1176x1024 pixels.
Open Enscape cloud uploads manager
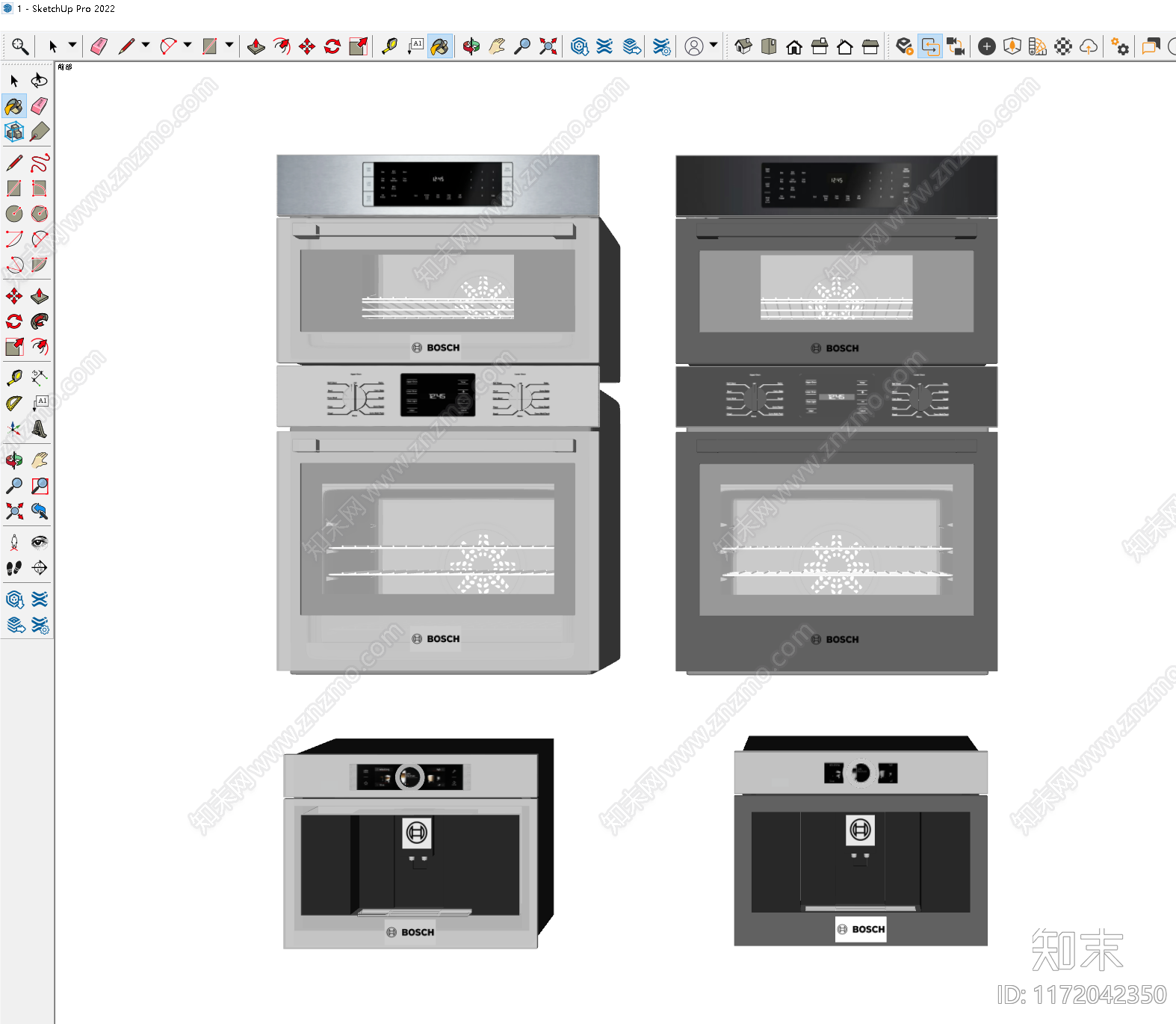click(1089, 46)
